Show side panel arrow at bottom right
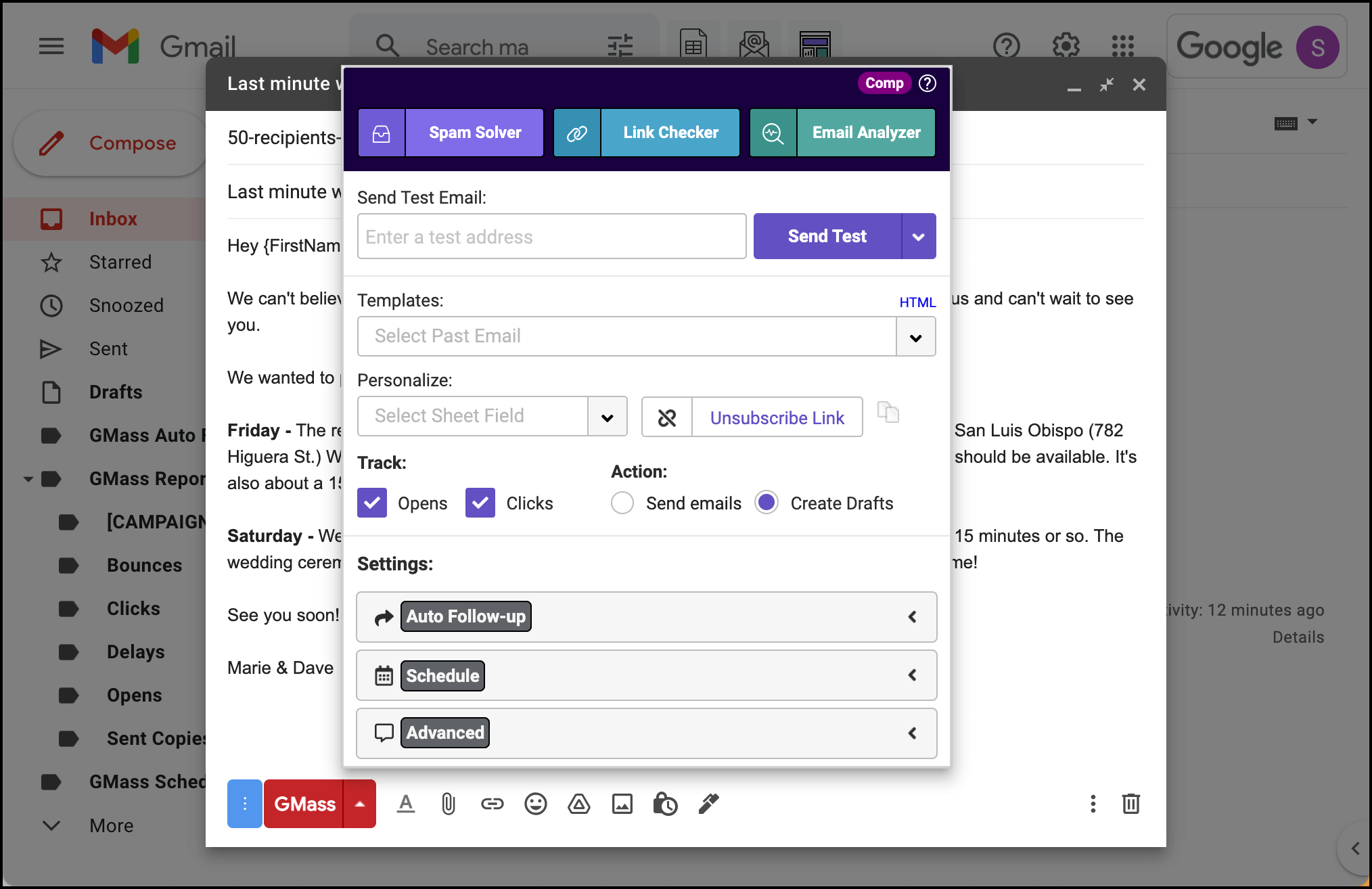The image size is (1372, 889). point(1354,848)
